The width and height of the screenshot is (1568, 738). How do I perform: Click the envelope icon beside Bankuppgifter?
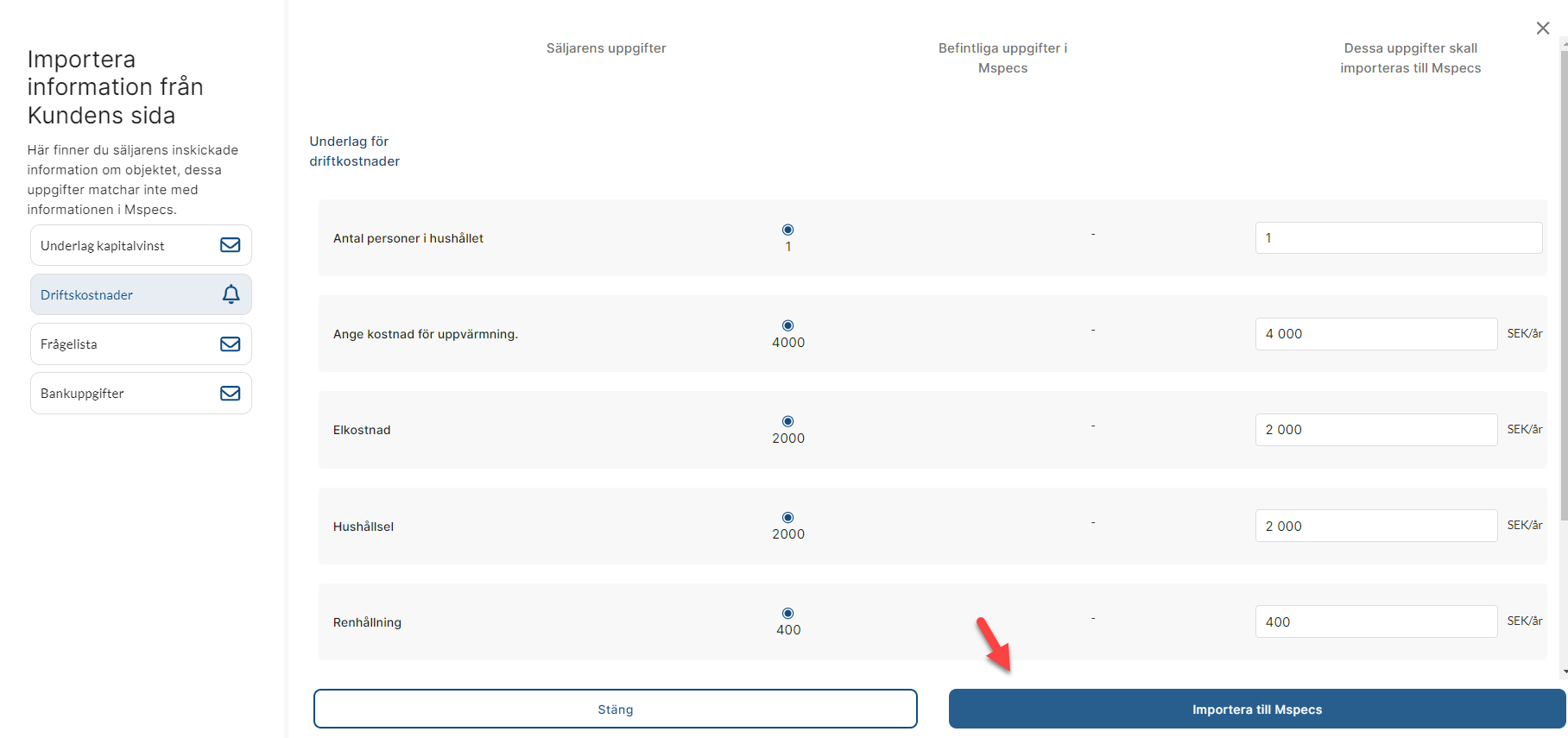pyautogui.click(x=231, y=393)
